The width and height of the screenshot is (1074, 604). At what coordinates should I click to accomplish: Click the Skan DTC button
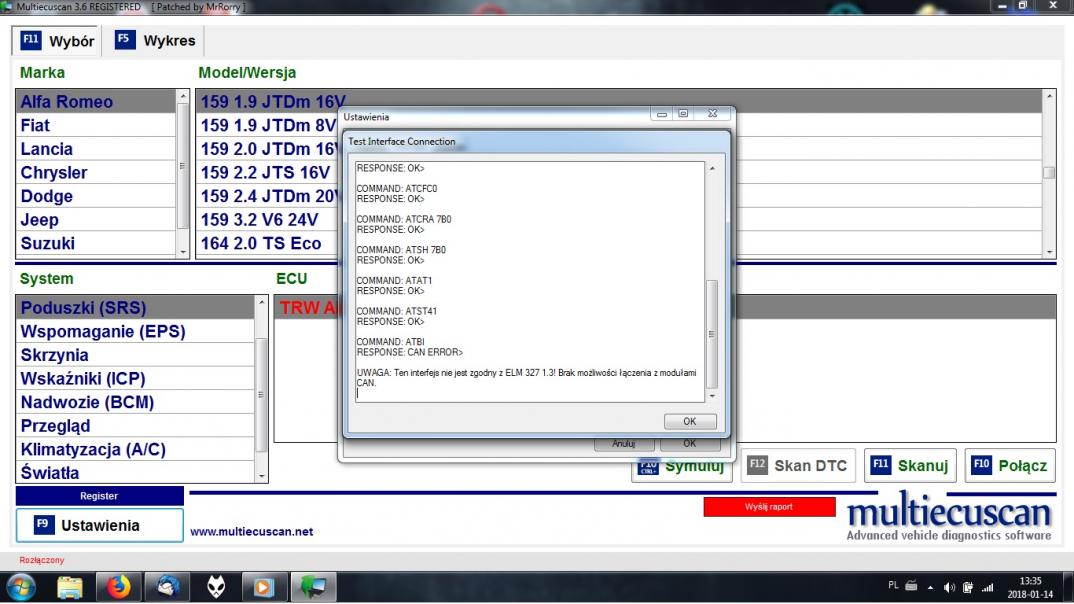[x=798, y=466]
